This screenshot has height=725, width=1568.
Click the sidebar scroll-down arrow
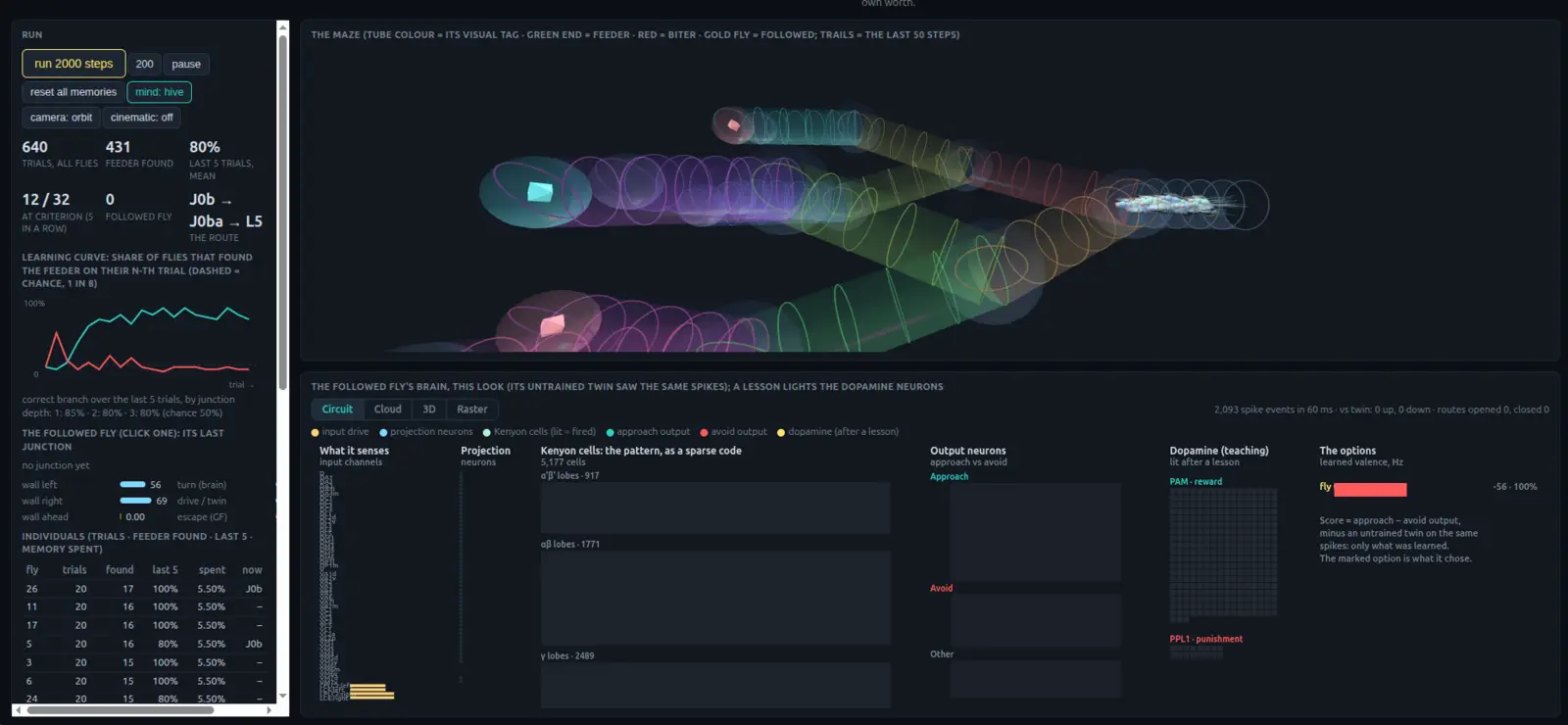pos(283,696)
